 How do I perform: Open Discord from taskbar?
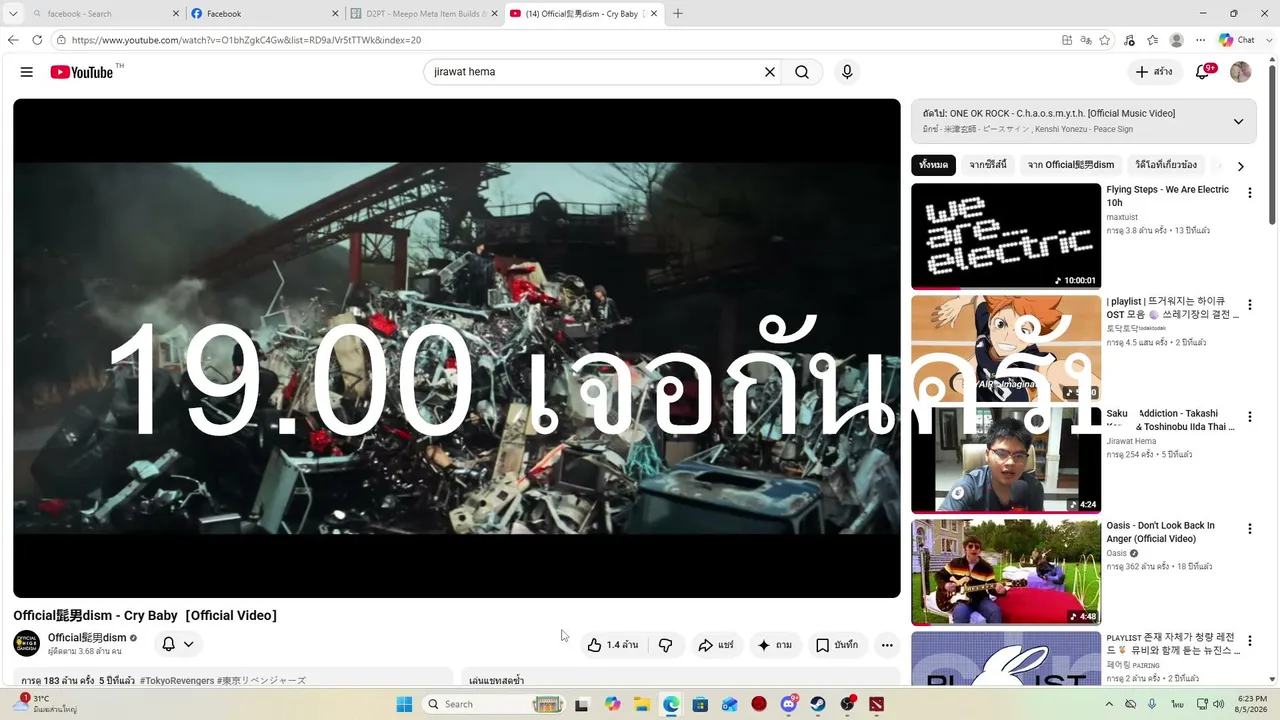(x=788, y=704)
